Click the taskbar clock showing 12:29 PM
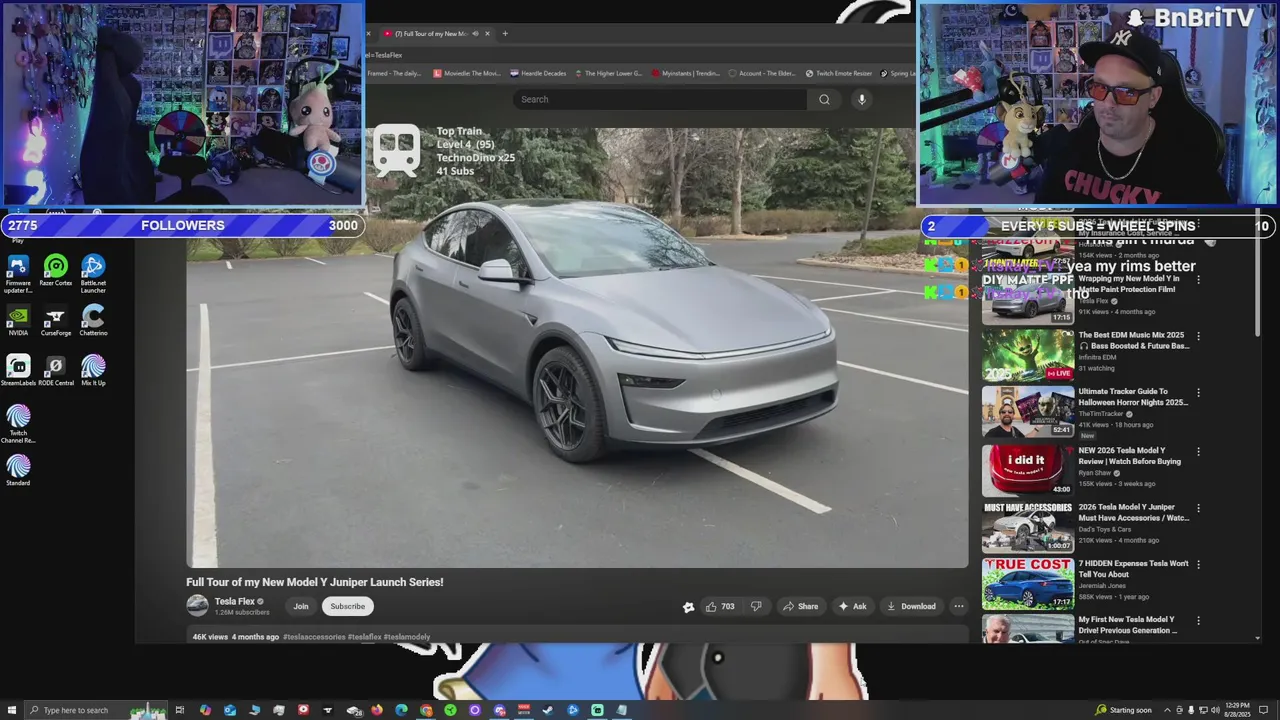The height and width of the screenshot is (720, 1280). tap(1235, 710)
